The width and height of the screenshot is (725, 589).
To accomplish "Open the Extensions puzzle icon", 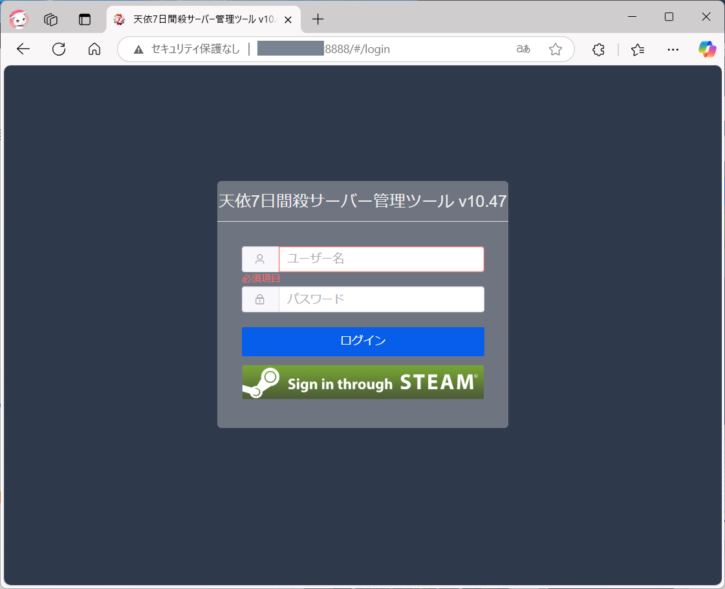I will tap(598, 49).
